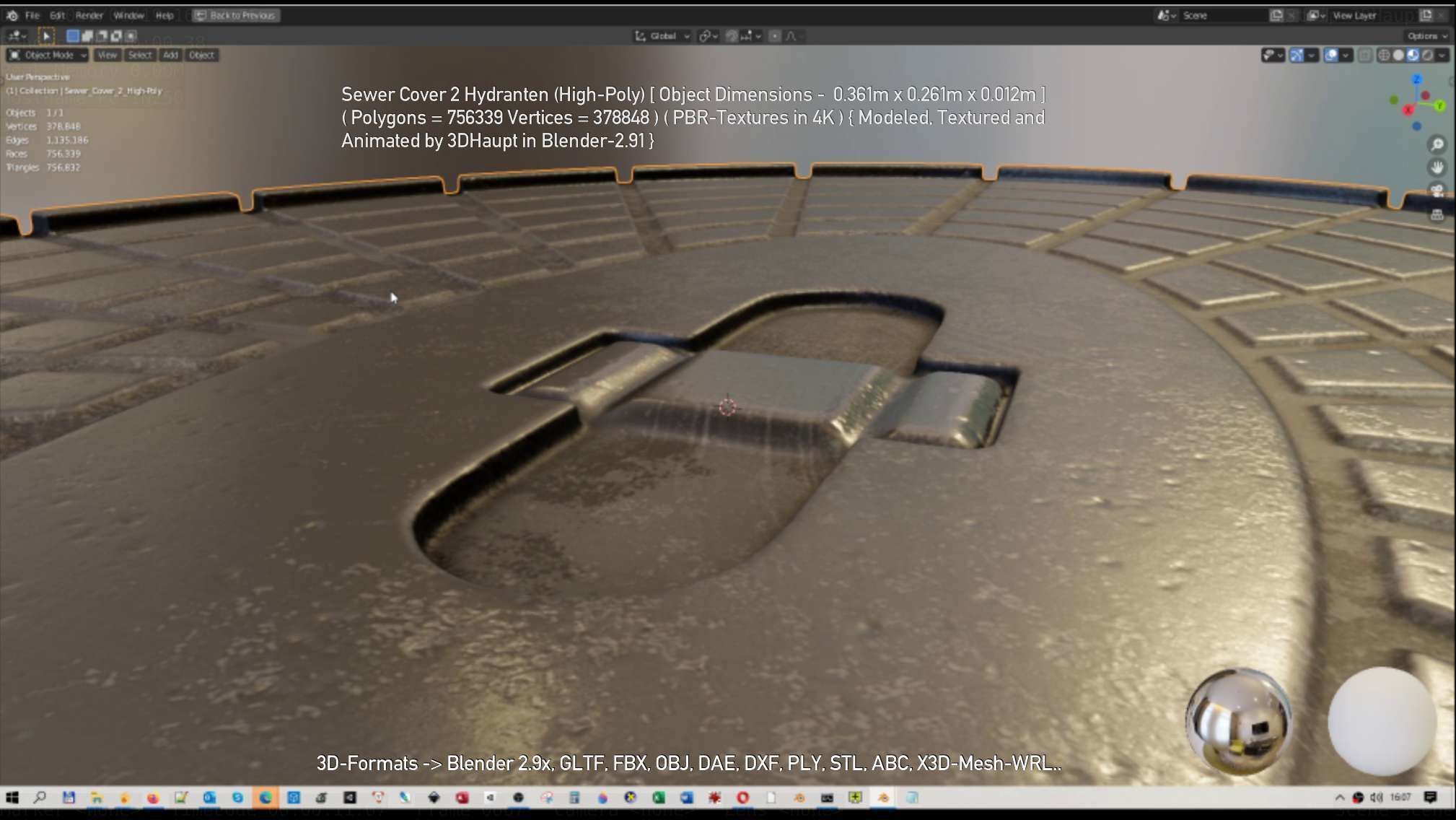The height and width of the screenshot is (820, 1456).
Task: Open the editor type dropdown
Action: tap(17, 35)
